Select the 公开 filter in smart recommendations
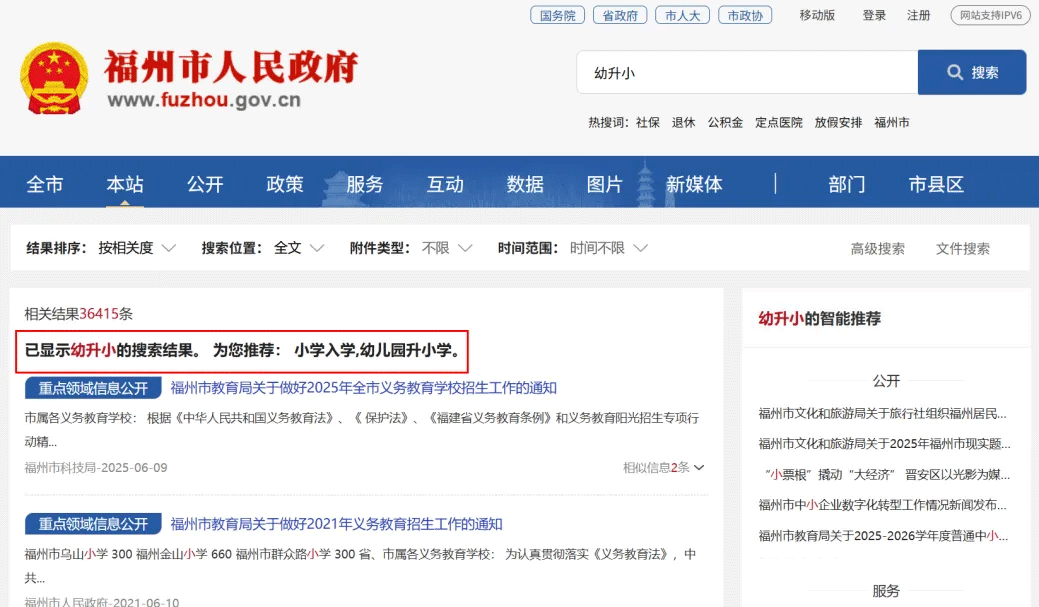1039x607 pixels. coord(886,381)
